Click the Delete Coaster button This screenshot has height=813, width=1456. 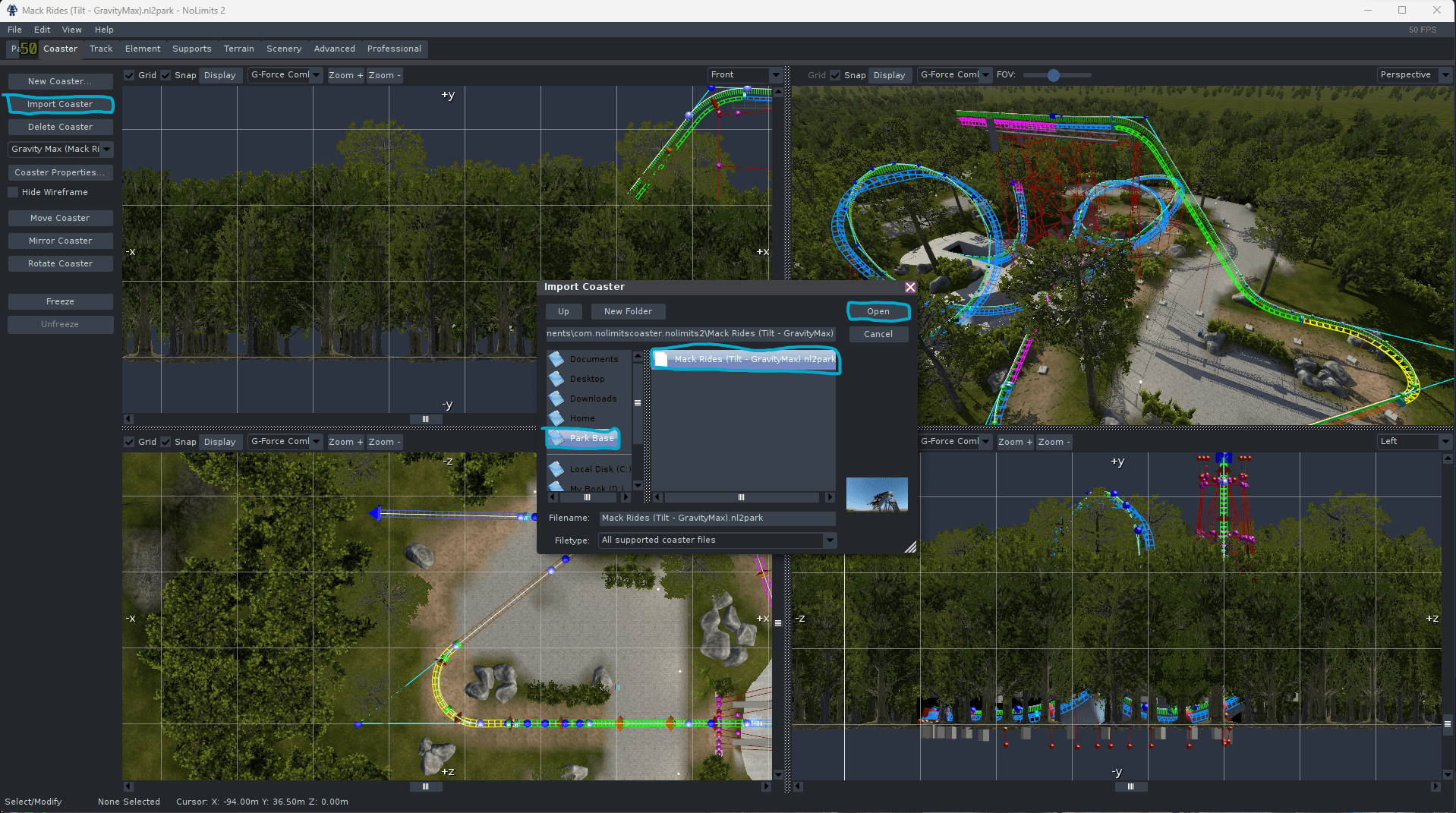coord(61,127)
